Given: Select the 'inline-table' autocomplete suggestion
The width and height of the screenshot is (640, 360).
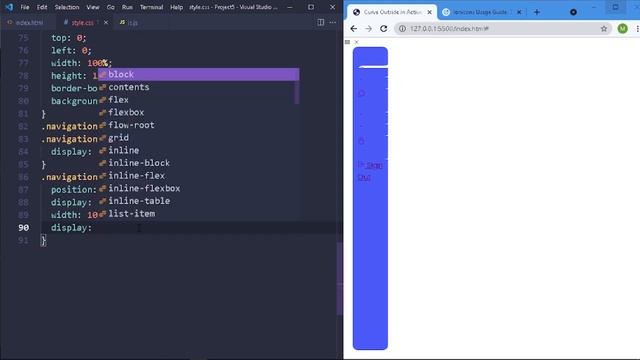Looking at the screenshot, I should (198, 201).
